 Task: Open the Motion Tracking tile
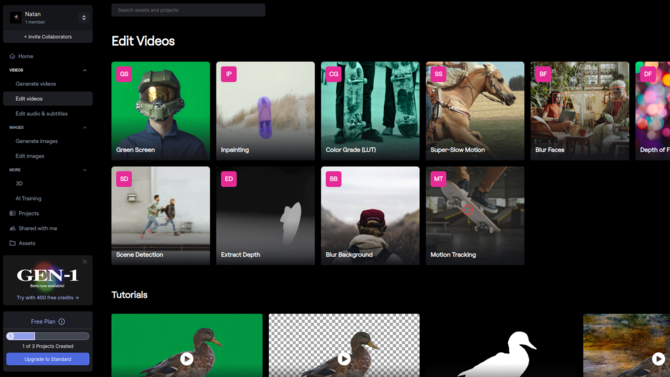(x=475, y=215)
